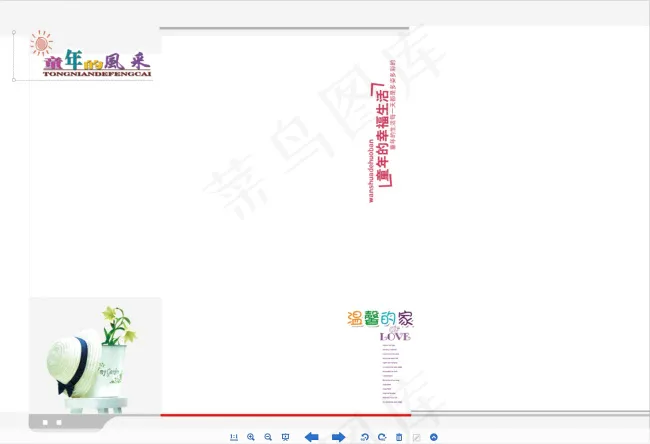Click the colorful 童年的風采 logo
This screenshot has width=650, height=444.
(x=96, y=64)
